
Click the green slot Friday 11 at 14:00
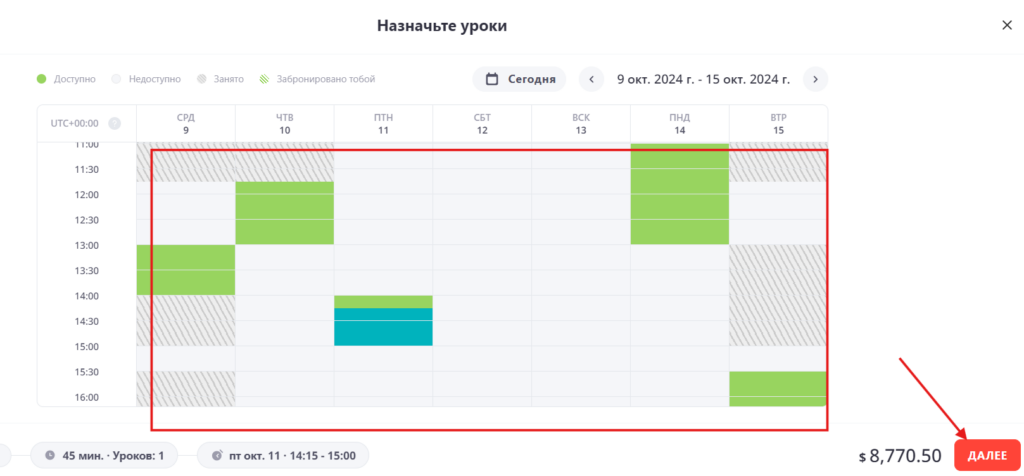[383, 301]
